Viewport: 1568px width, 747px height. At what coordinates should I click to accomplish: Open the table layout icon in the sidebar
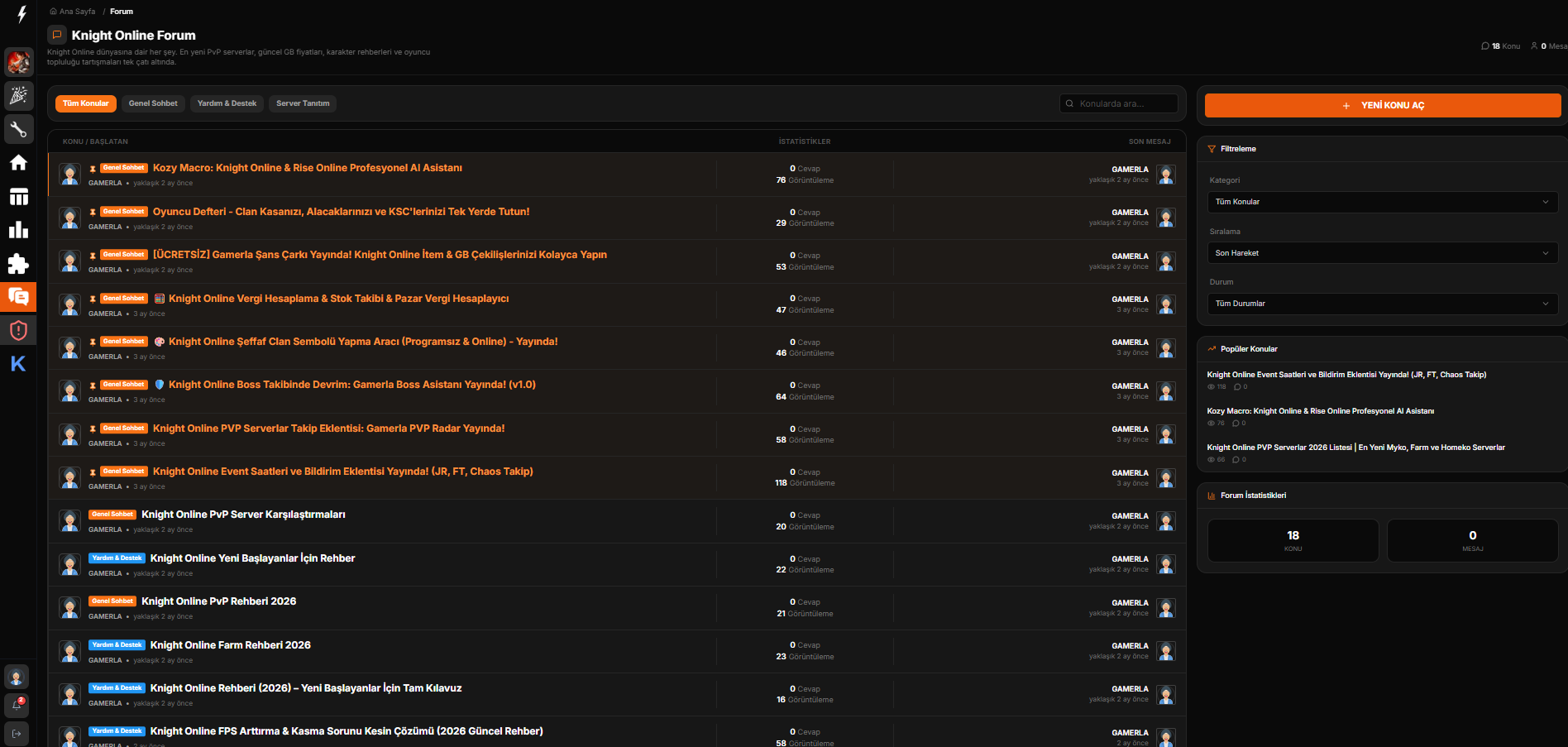[x=18, y=196]
